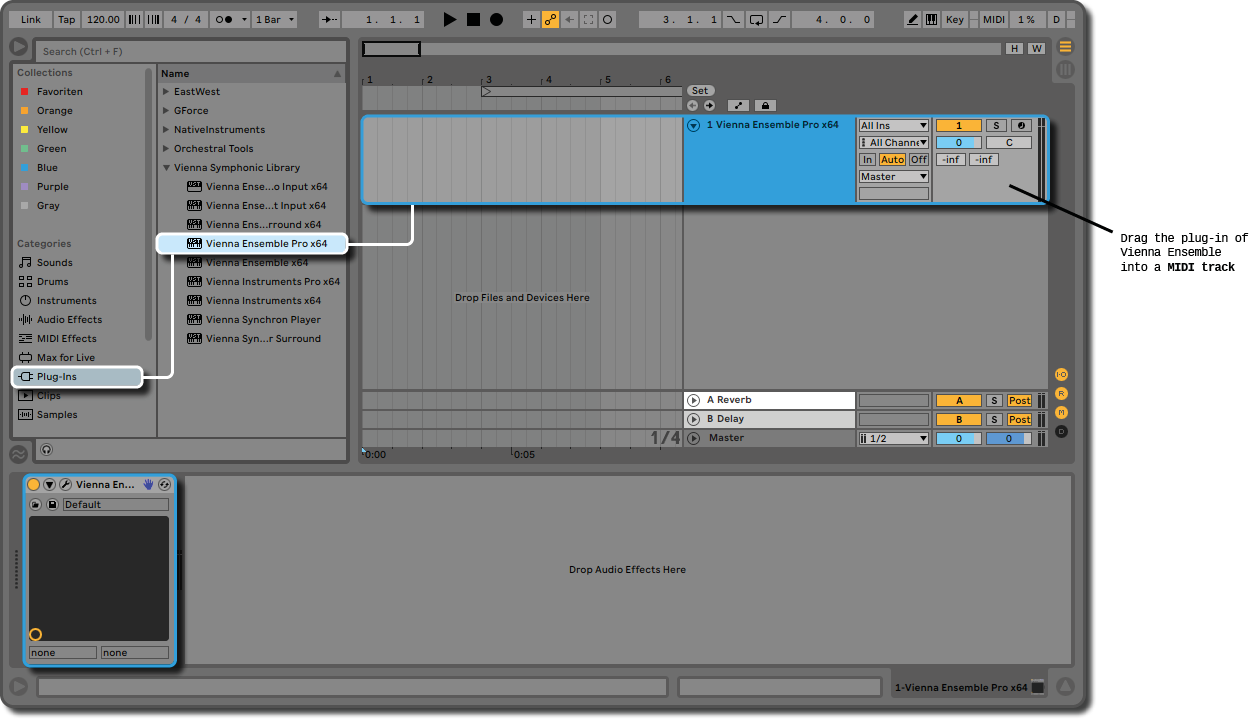The image size is (1254, 721).
Task: Solo the Vienna Ensemble Pro track
Action: tap(996, 126)
